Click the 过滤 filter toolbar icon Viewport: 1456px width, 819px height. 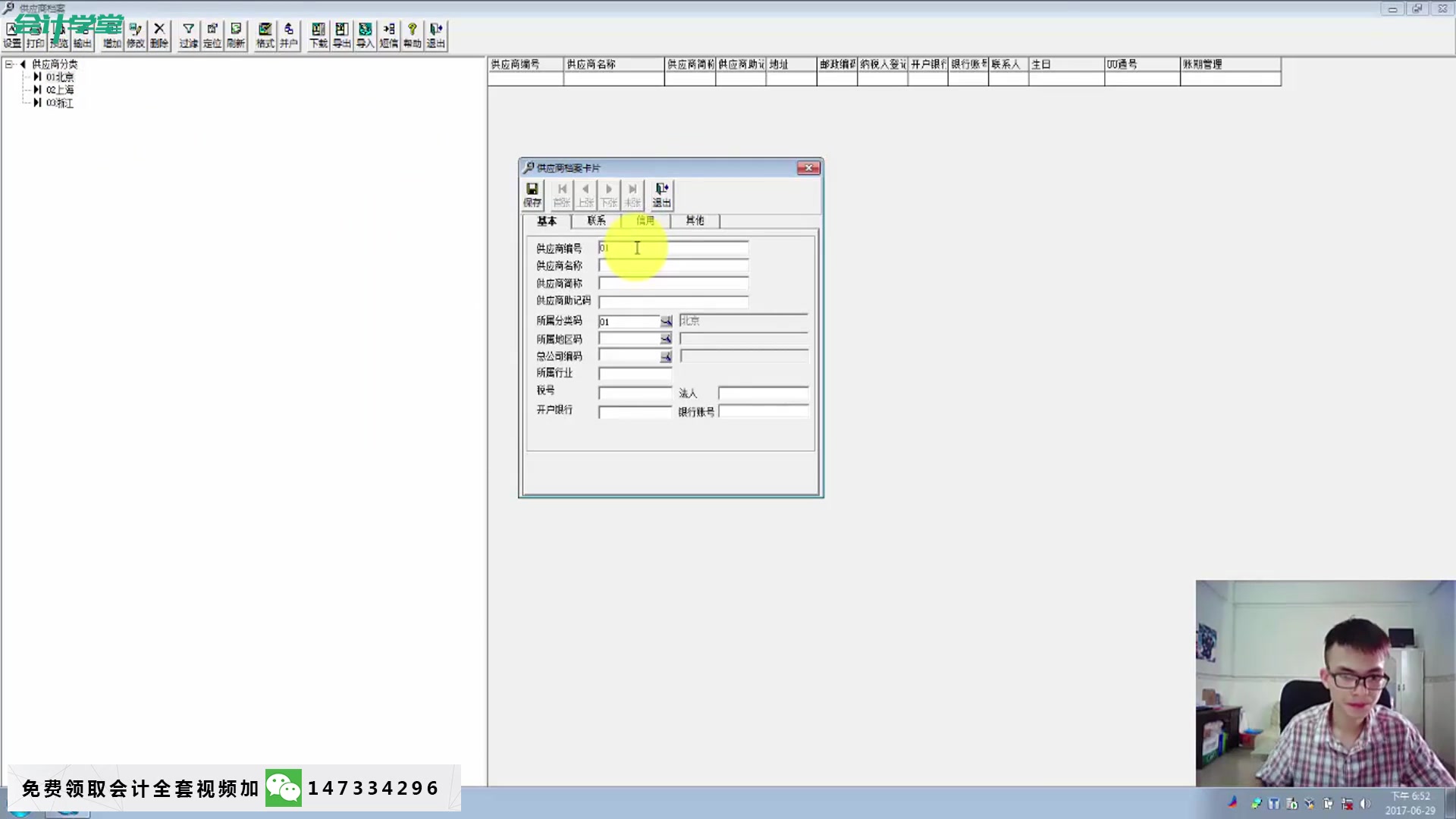pyautogui.click(x=188, y=35)
